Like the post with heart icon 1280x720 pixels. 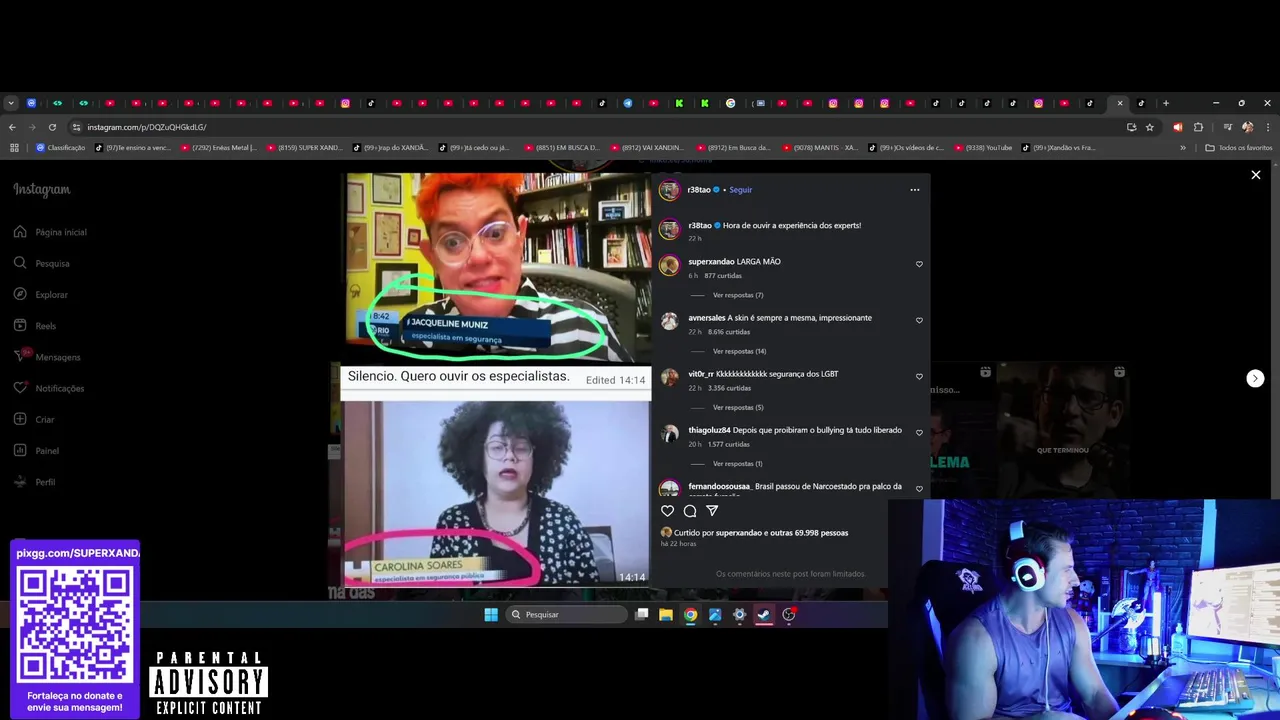point(668,511)
